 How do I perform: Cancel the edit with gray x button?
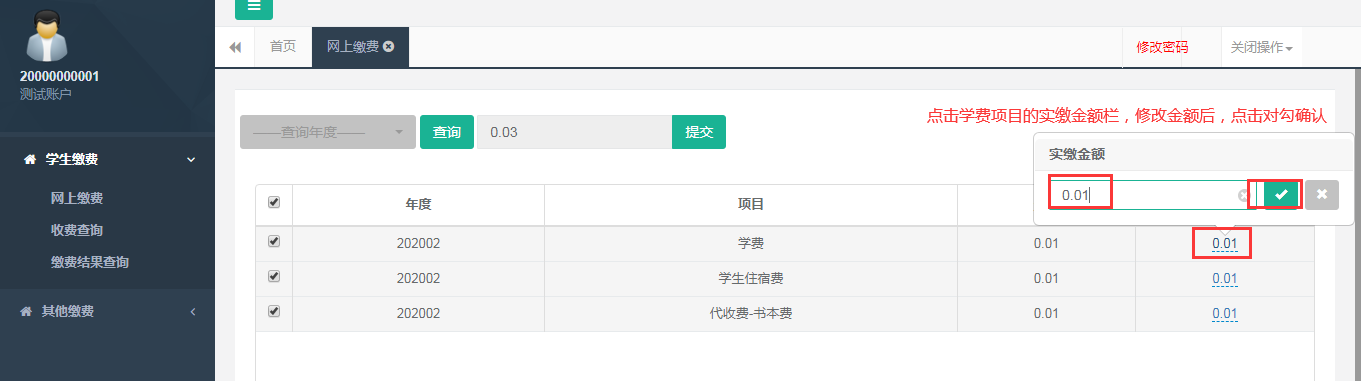click(1322, 194)
